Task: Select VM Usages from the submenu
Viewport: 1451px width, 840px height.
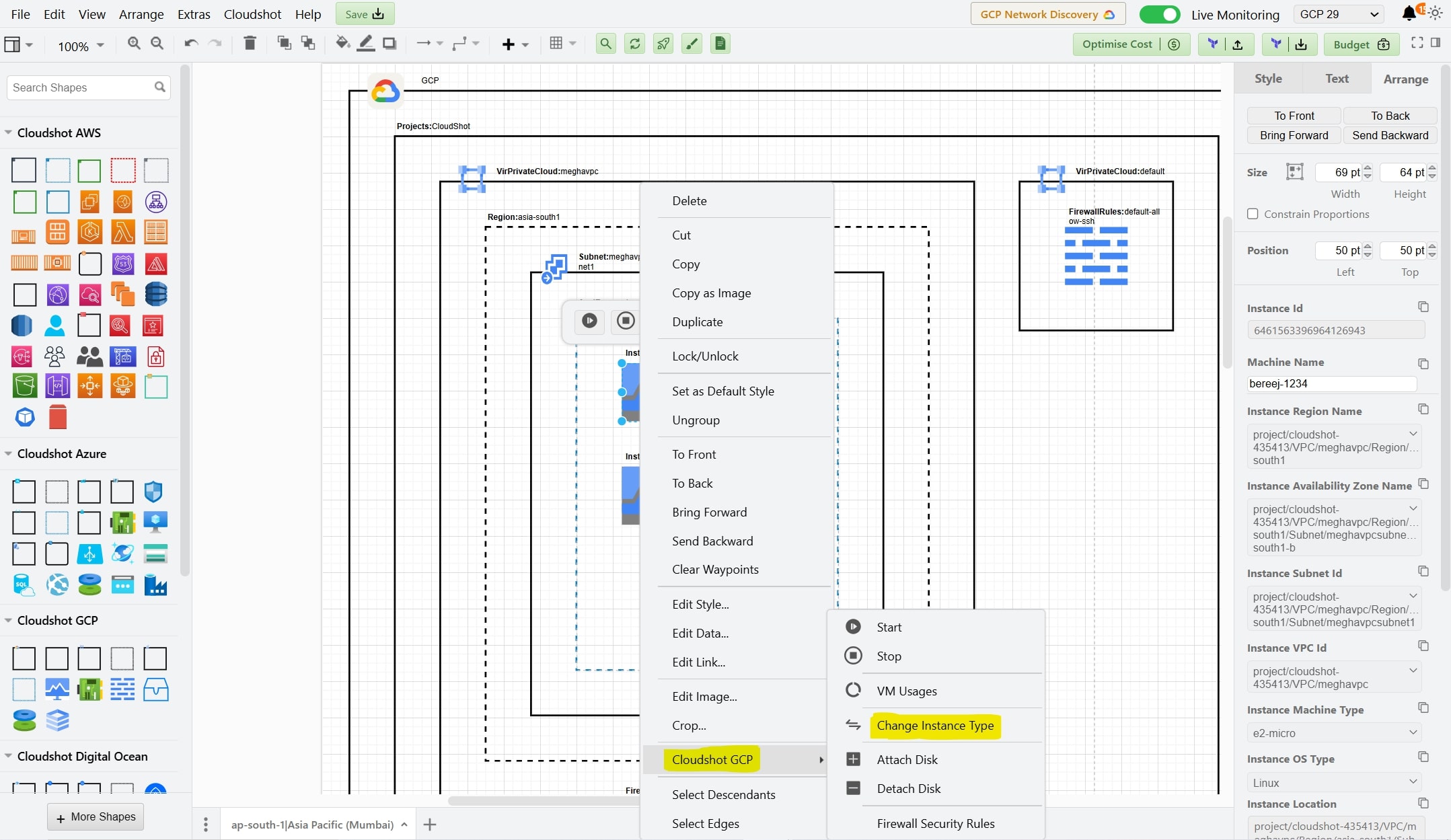Action: [906, 691]
